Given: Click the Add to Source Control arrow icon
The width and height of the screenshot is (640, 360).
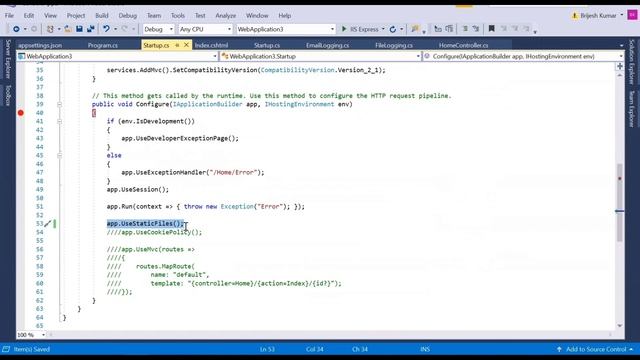Looking at the screenshot, I should point(559,349).
